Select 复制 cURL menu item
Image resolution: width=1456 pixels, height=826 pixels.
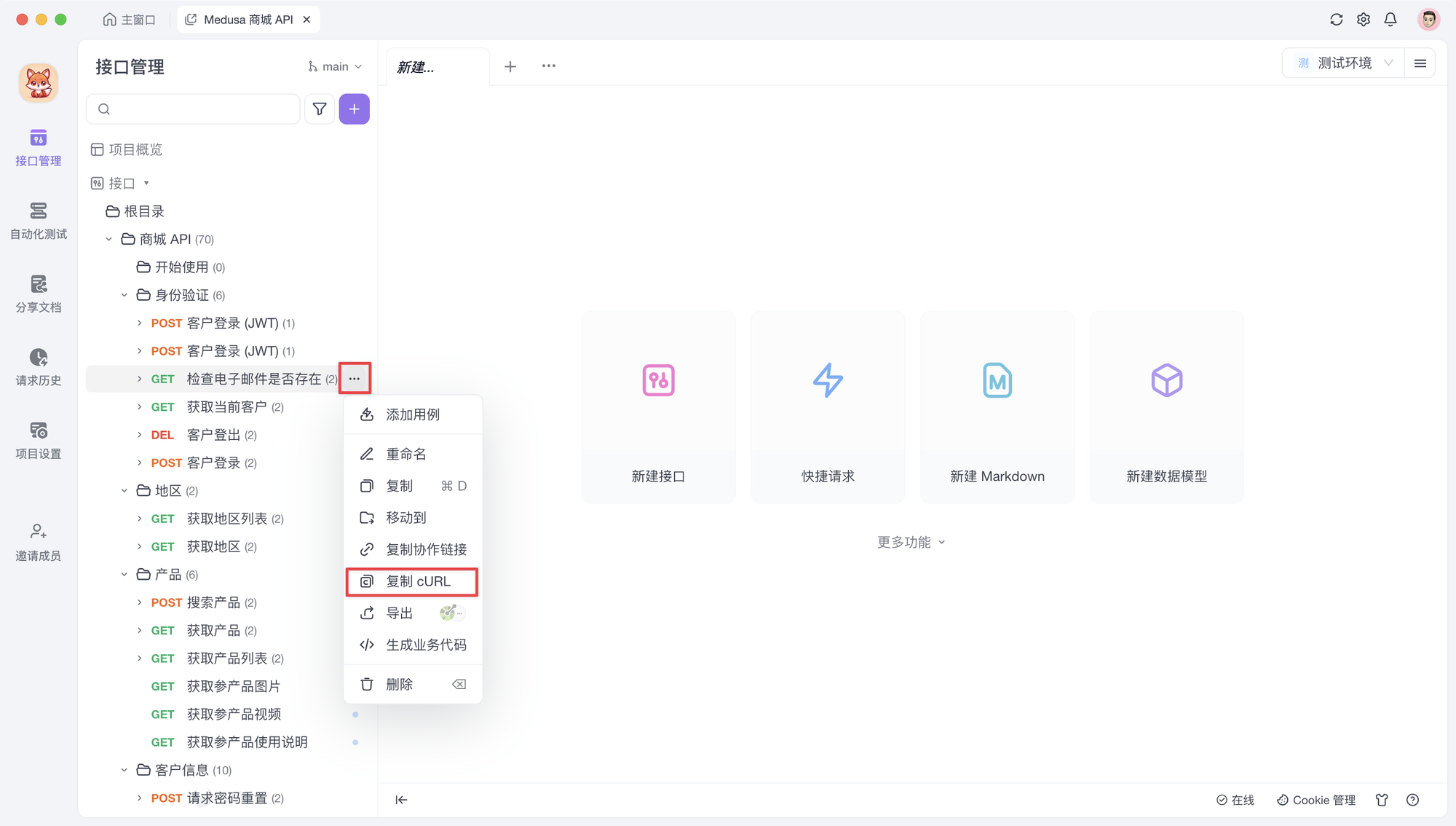[x=413, y=581]
